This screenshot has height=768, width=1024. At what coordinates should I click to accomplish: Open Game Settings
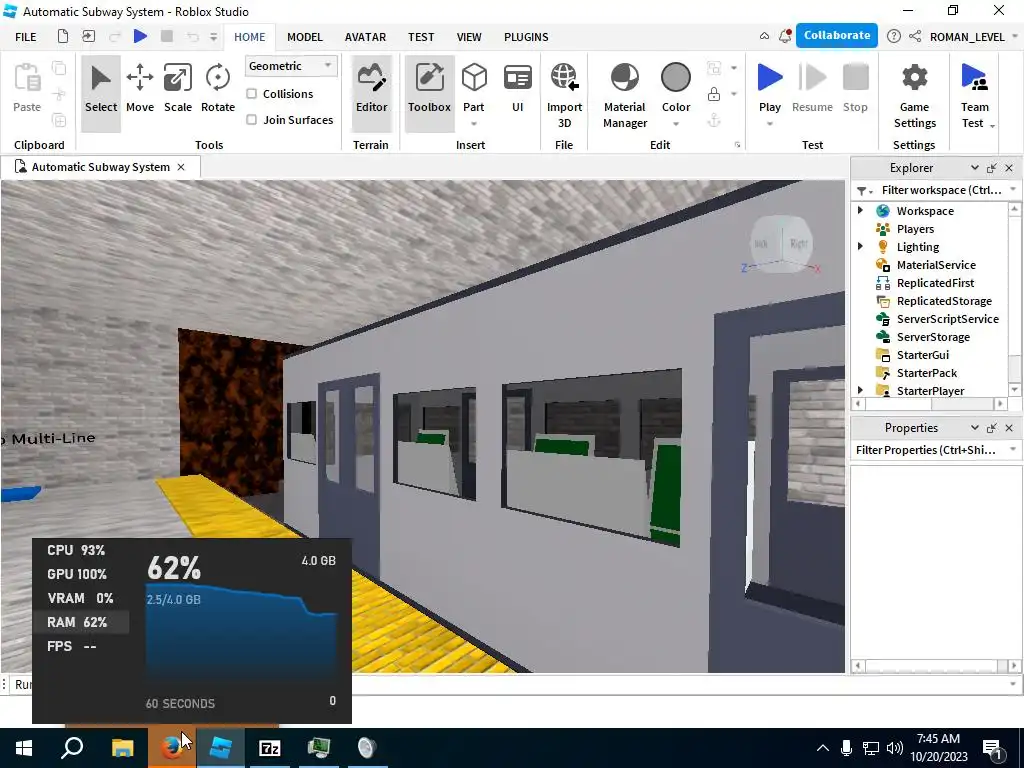point(914,95)
